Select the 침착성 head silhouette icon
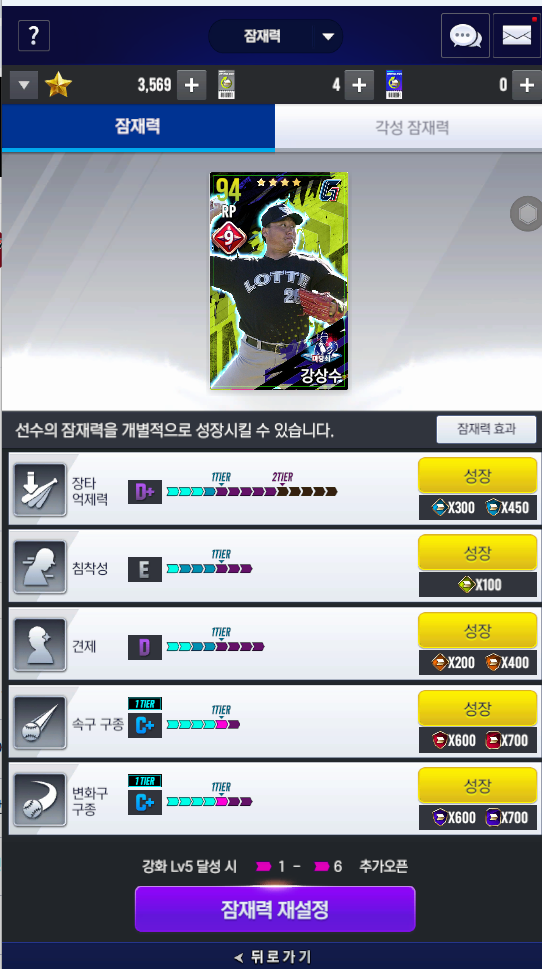Screen dimensions: 542x969 [40, 567]
